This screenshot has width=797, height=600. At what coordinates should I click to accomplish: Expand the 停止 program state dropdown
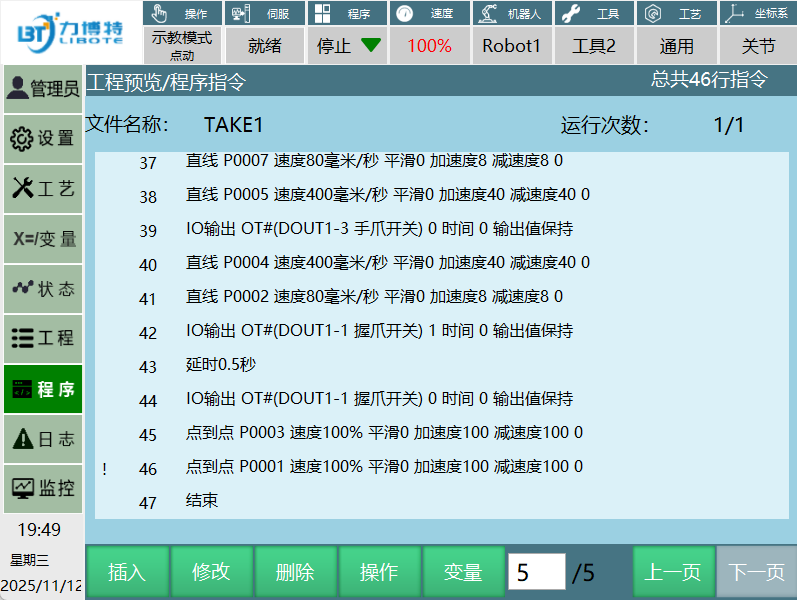(347, 46)
